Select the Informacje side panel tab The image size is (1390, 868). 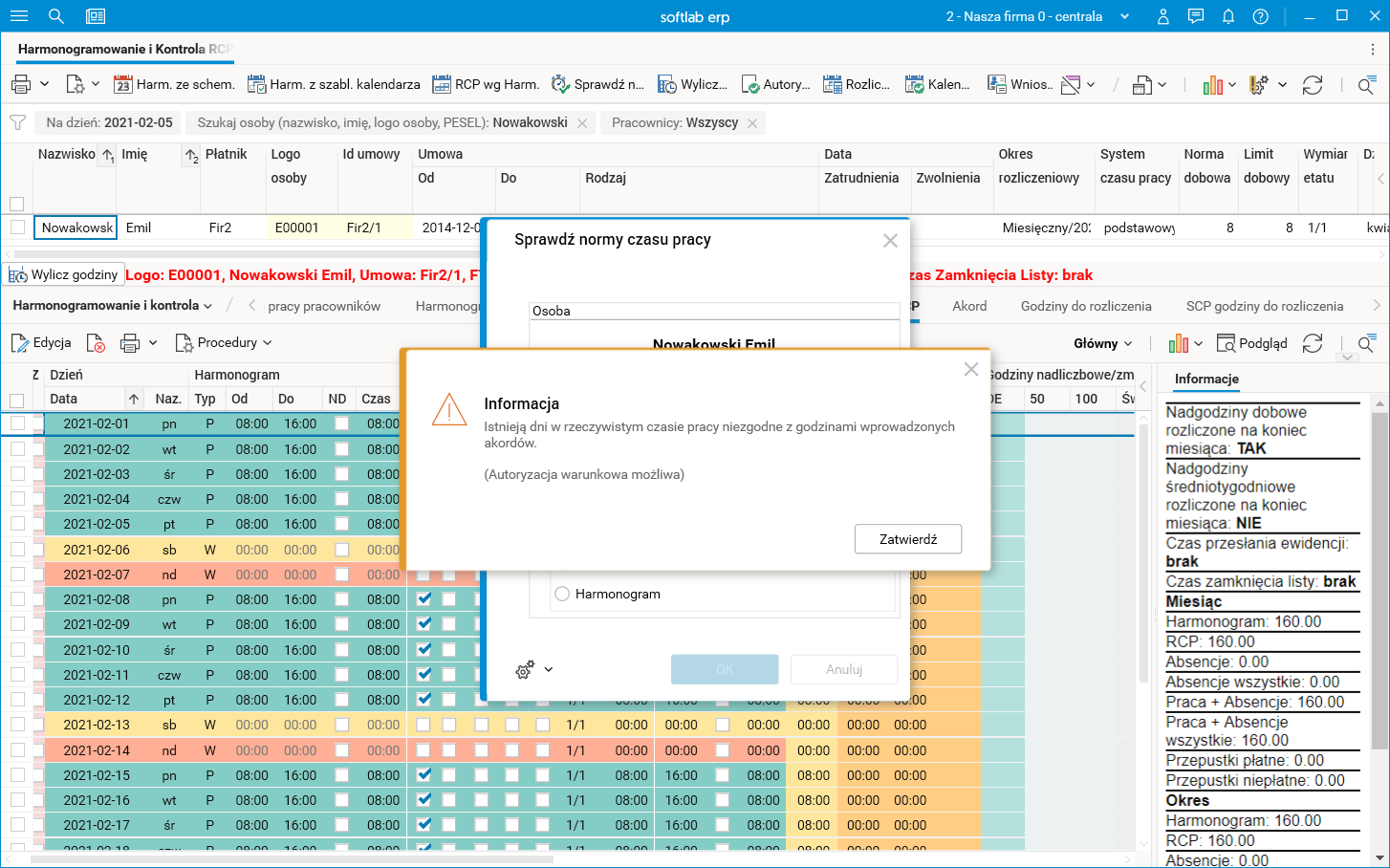1206,379
